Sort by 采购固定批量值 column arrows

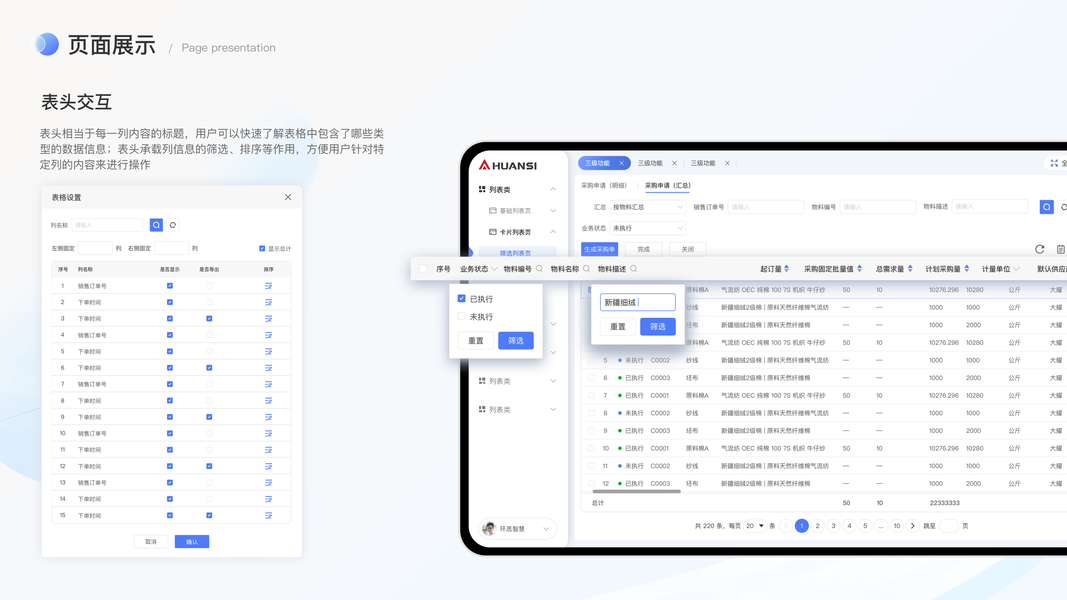[x=859, y=269]
